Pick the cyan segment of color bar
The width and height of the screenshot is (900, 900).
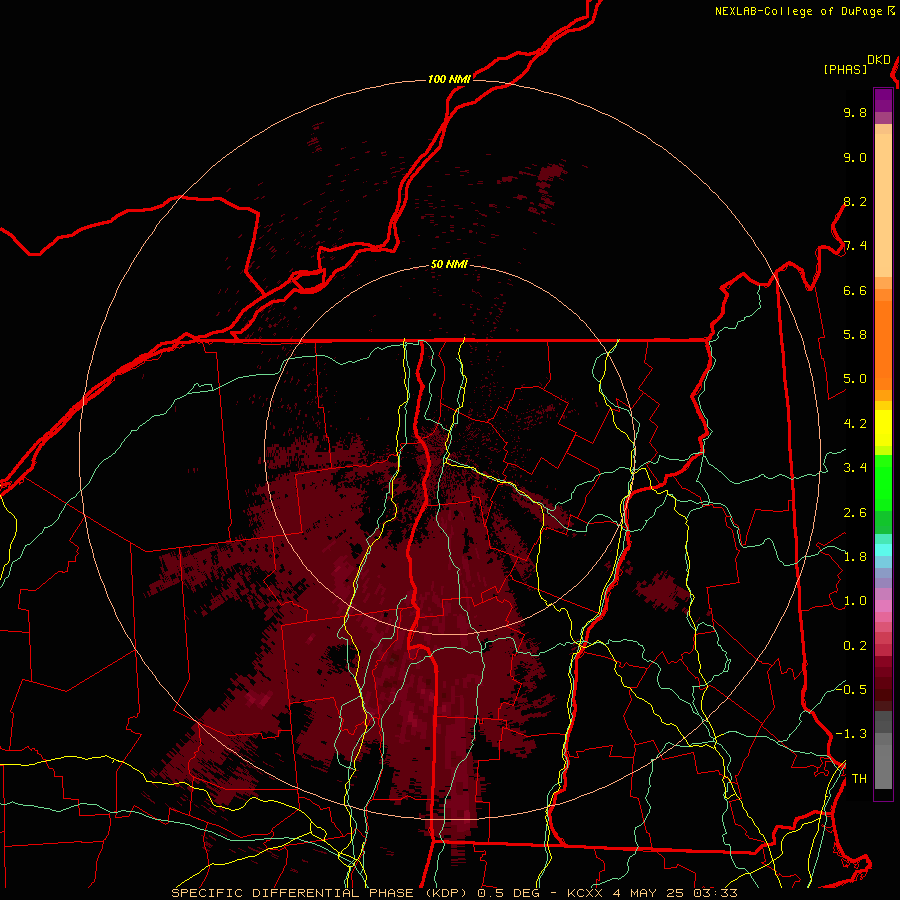coord(883,550)
